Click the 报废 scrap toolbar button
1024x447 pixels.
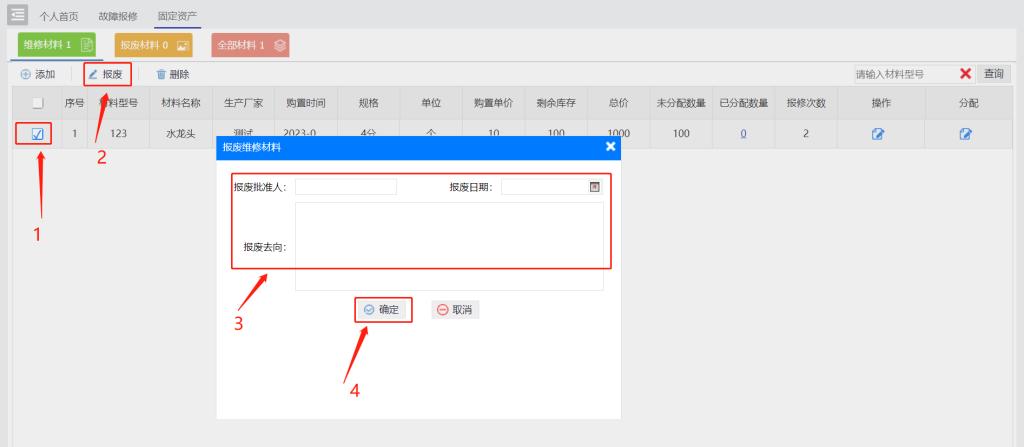106,74
